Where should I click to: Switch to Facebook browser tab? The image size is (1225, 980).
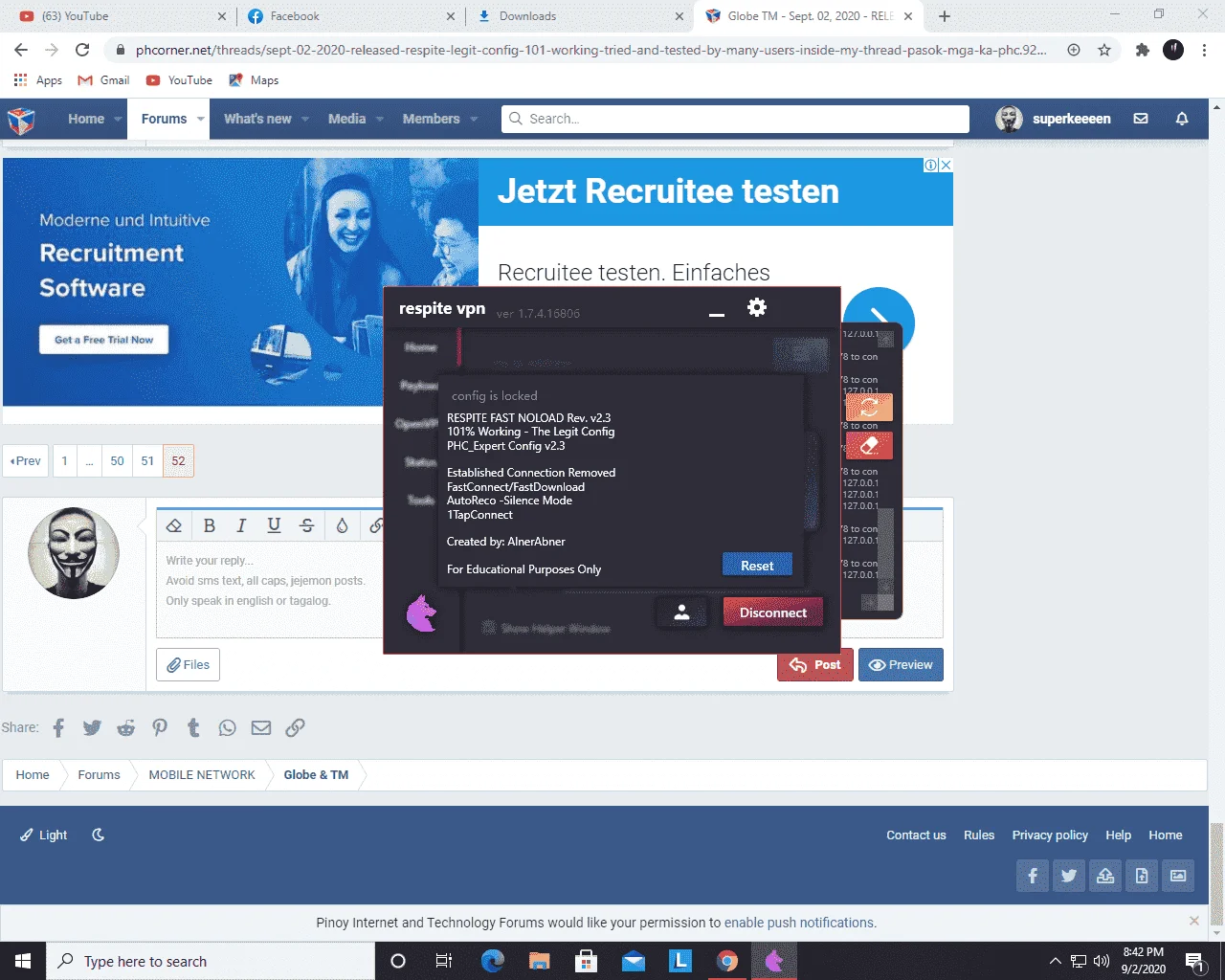click(x=349, y=16)
